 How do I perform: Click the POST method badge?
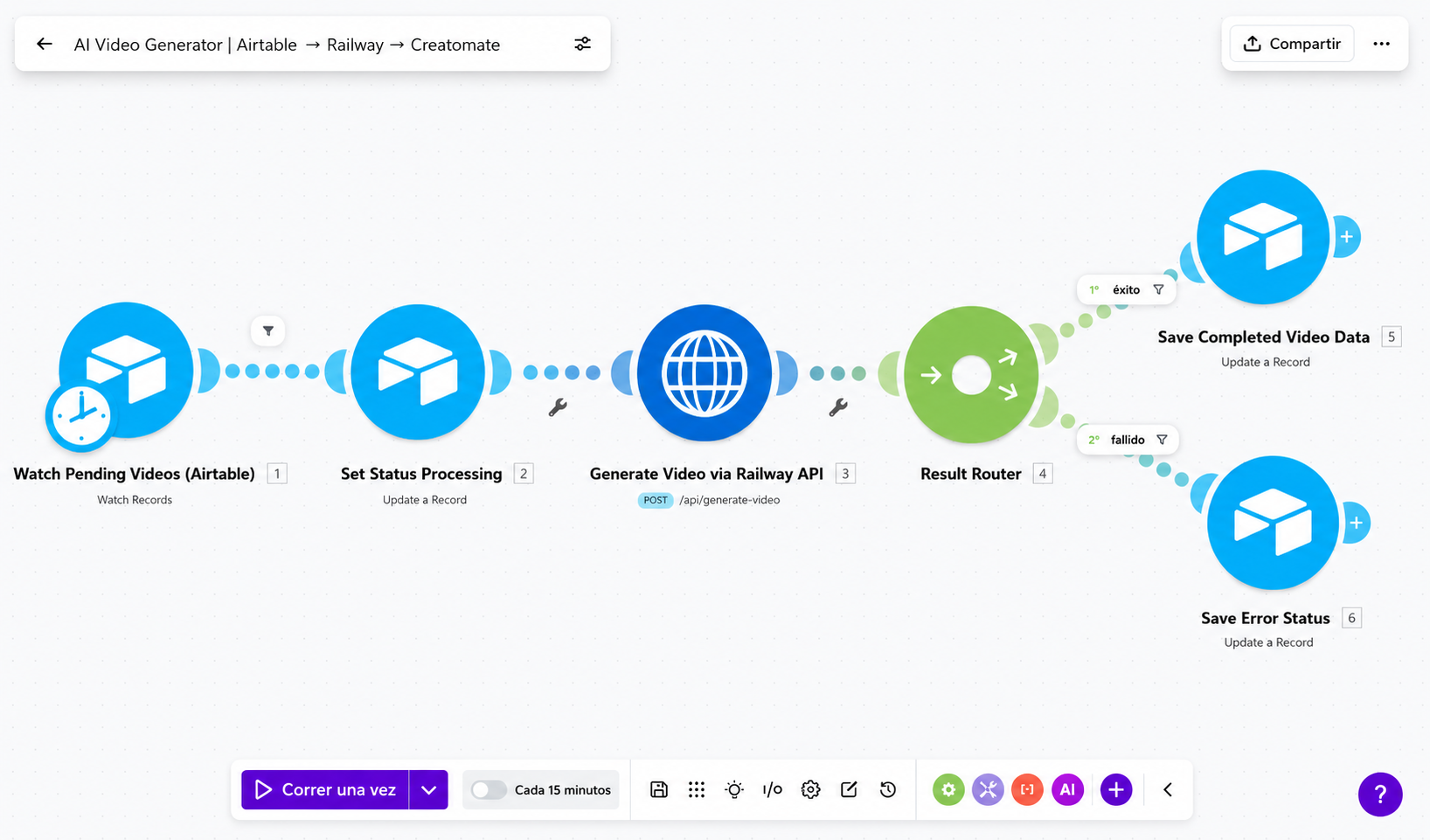656,500
